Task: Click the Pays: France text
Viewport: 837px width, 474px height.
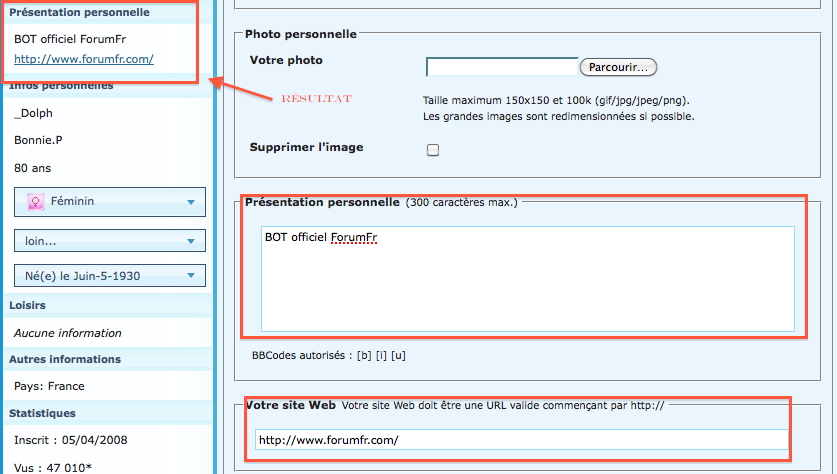Action: click(49, 386)
